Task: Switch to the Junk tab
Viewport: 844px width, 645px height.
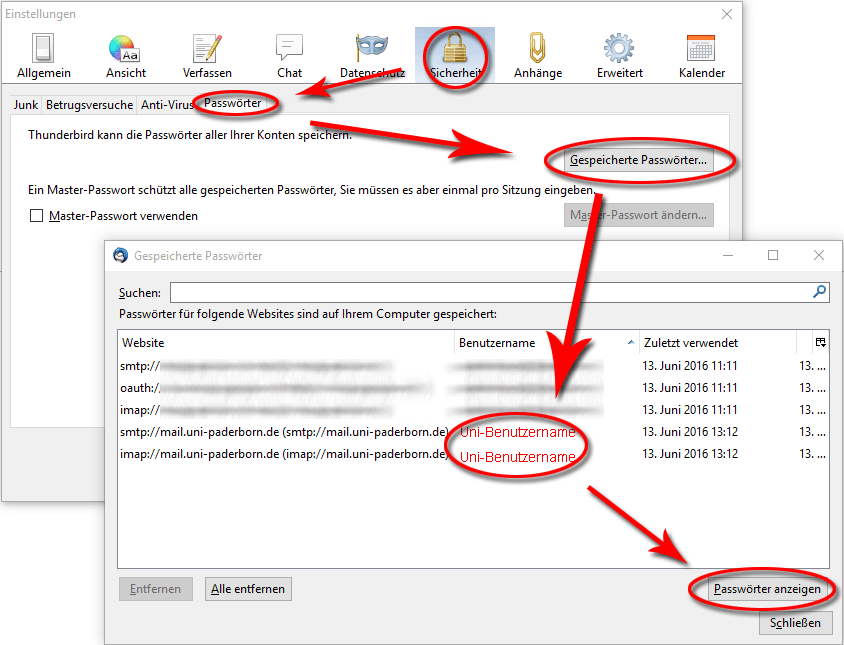Action: click(26, 104)
